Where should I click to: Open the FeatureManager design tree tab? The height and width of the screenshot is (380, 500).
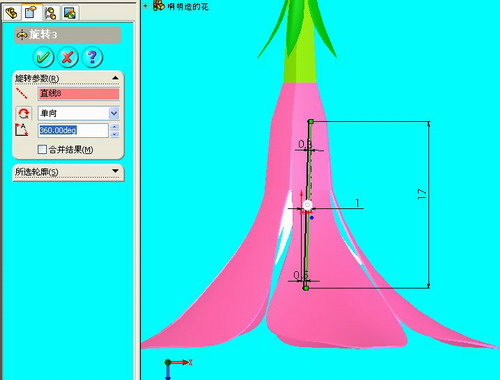[12, 13]
